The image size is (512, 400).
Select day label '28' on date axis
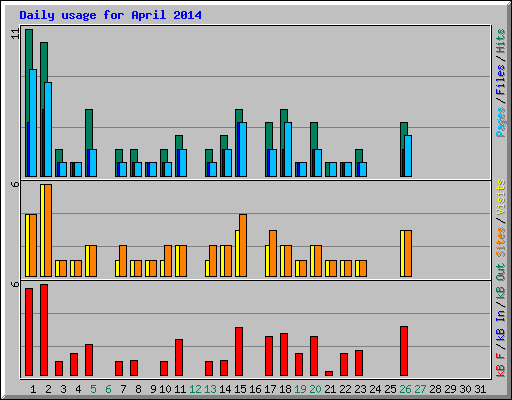pos(435,389)
